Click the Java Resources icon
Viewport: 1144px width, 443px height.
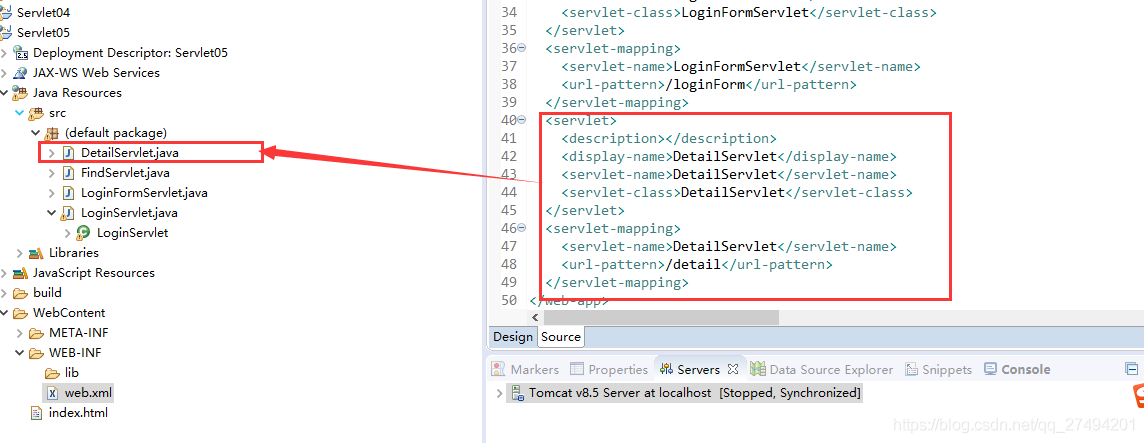21,93
